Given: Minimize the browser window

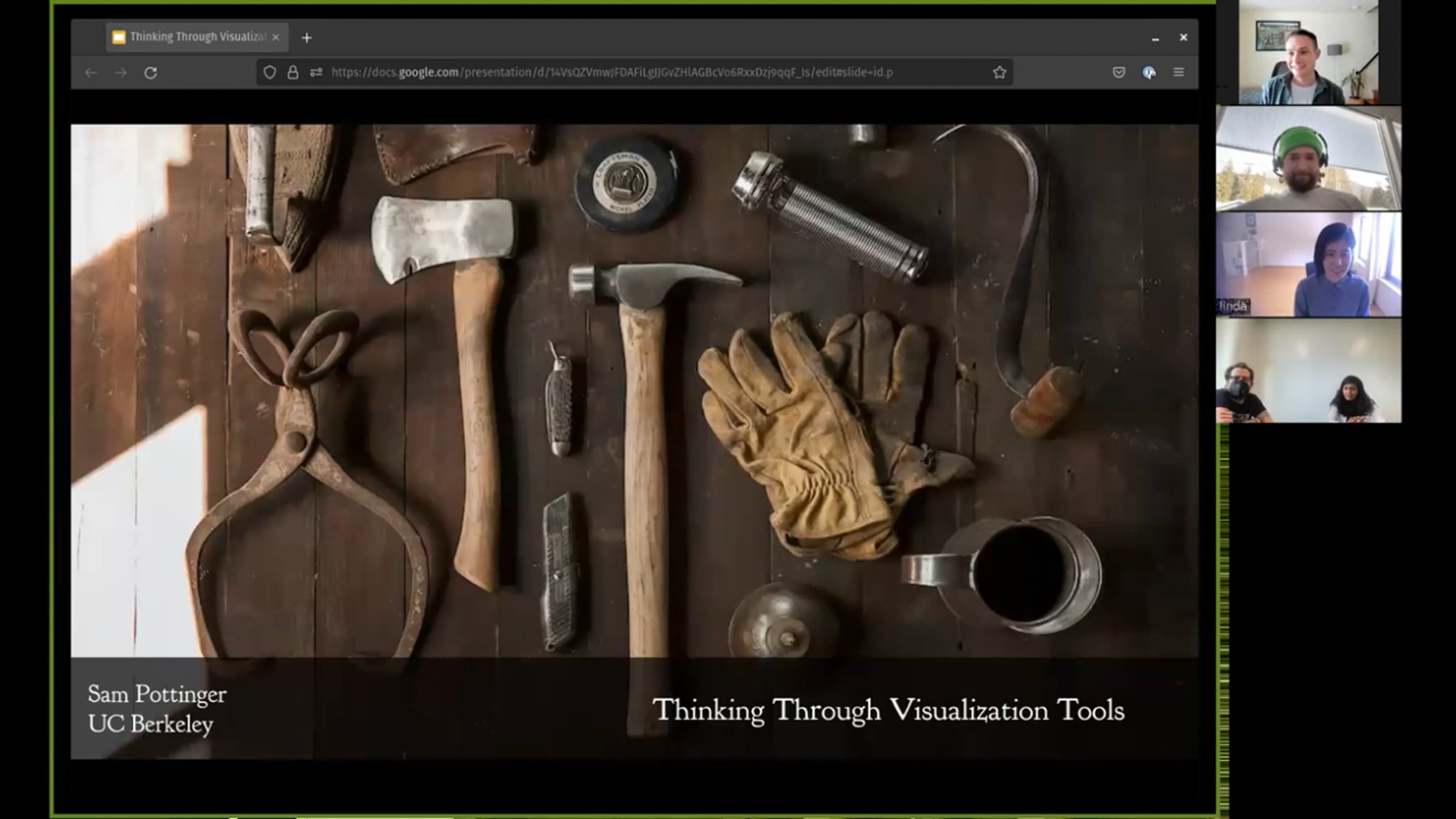Looking at the screenshot, I should (1155, 38).
